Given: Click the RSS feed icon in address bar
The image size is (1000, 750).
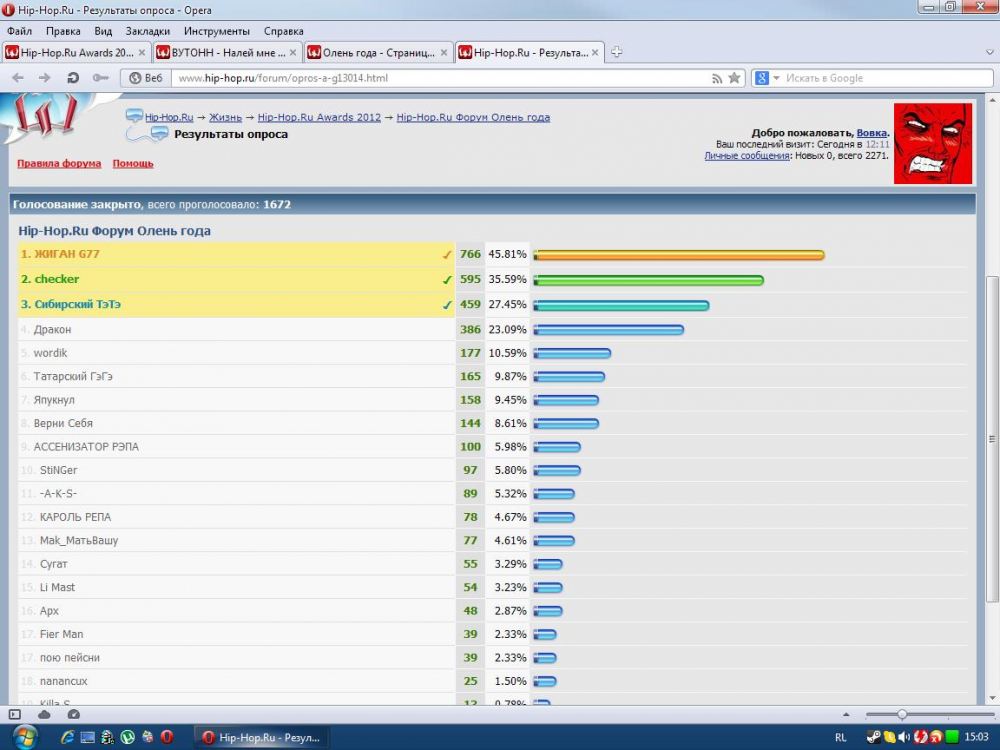Looking at the screenshot, I should coord(717,78).
